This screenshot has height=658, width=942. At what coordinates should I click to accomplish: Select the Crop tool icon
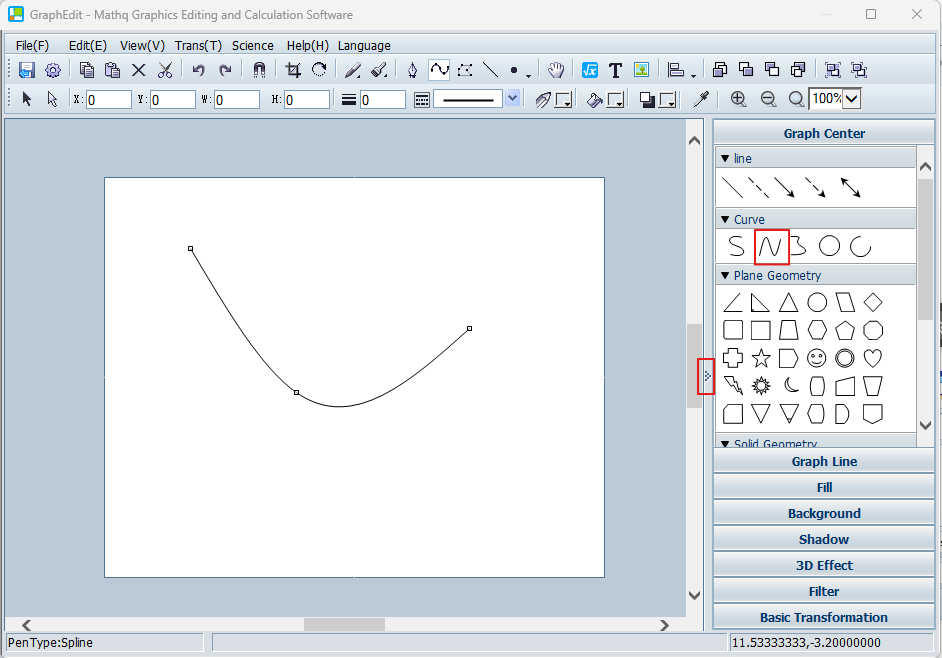tap(293, 70)
